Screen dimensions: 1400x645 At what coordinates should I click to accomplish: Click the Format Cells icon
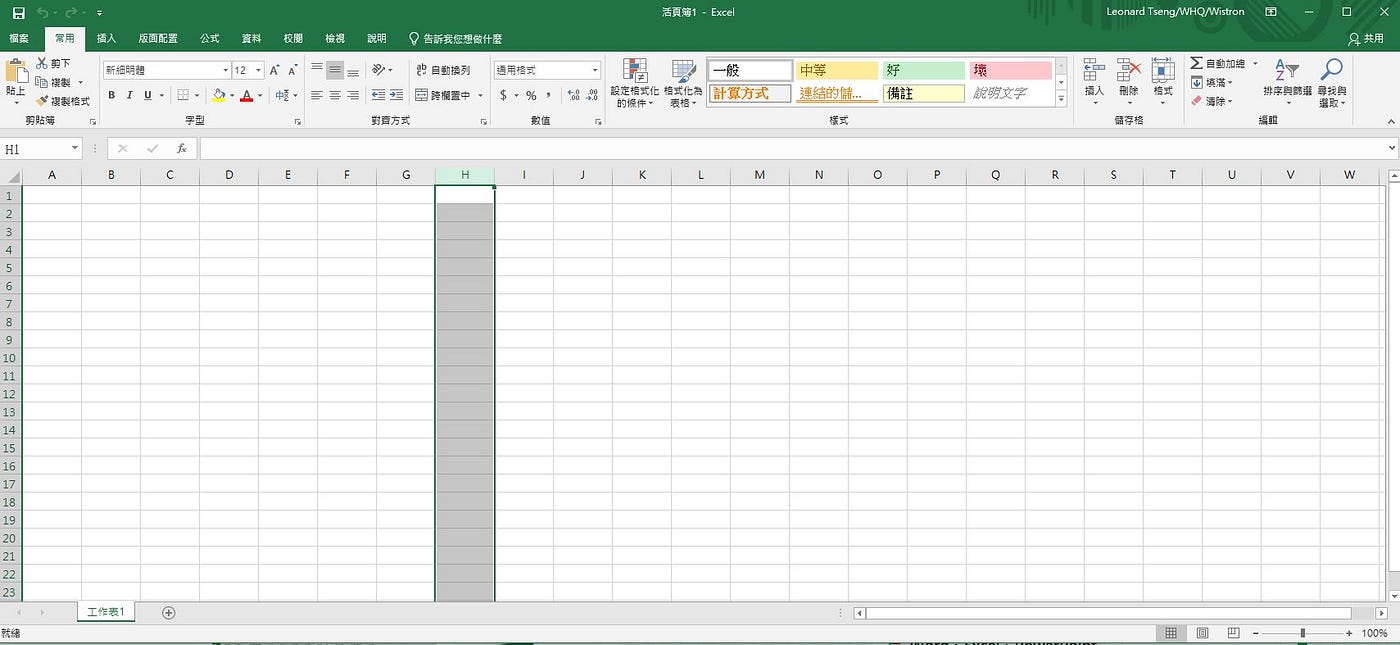pyautogui.click(x=1163, y=70)
